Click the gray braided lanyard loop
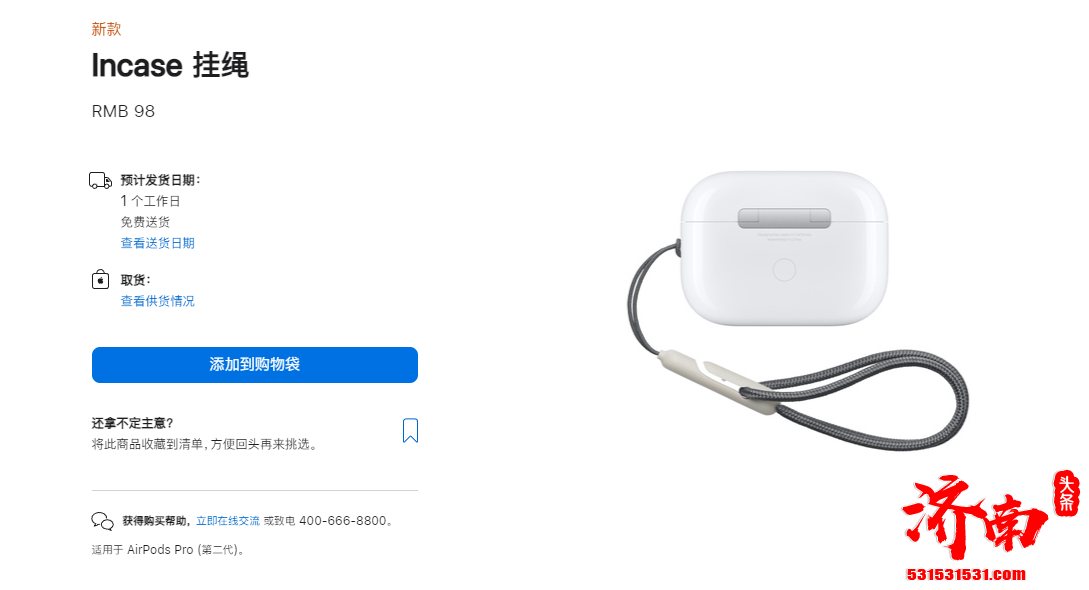 (x=868, y=401)
